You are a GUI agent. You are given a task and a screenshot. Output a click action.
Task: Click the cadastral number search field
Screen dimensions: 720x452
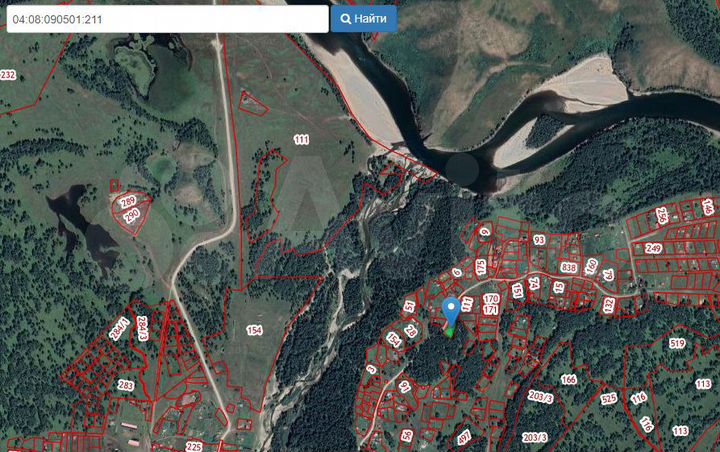coord(167,19)
